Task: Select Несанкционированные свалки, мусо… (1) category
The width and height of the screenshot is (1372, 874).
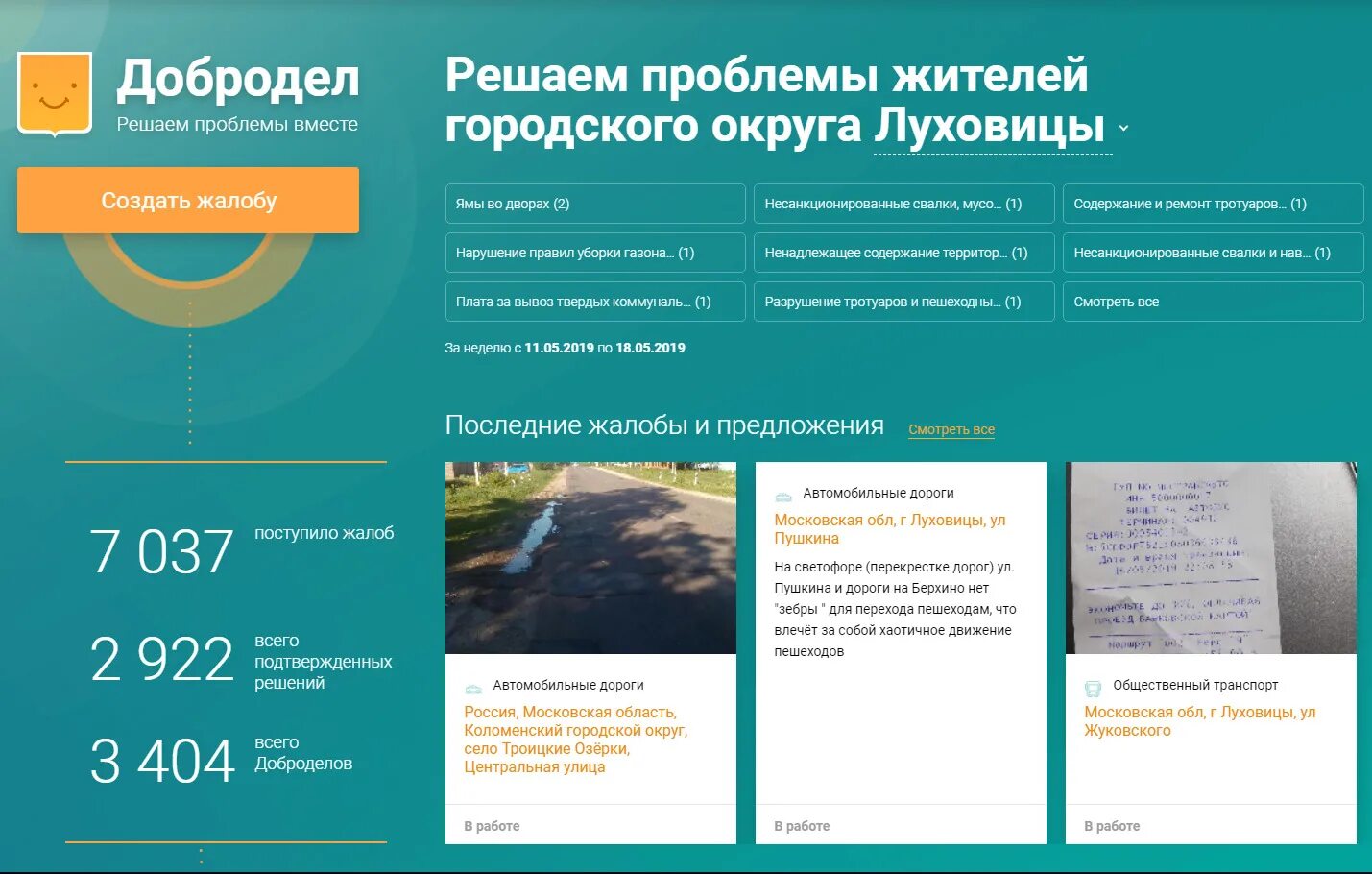Action: tap(904, 204)
